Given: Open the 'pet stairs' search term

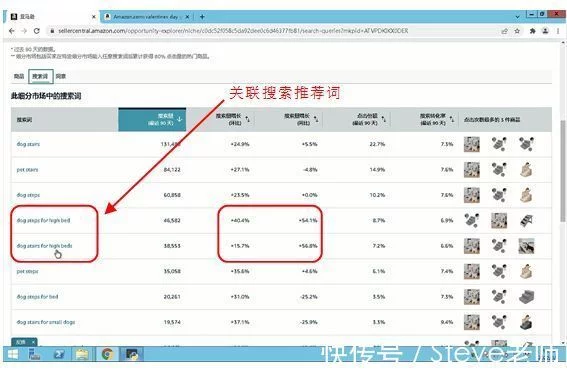Looking at the screenshot, I should (27, 170).
